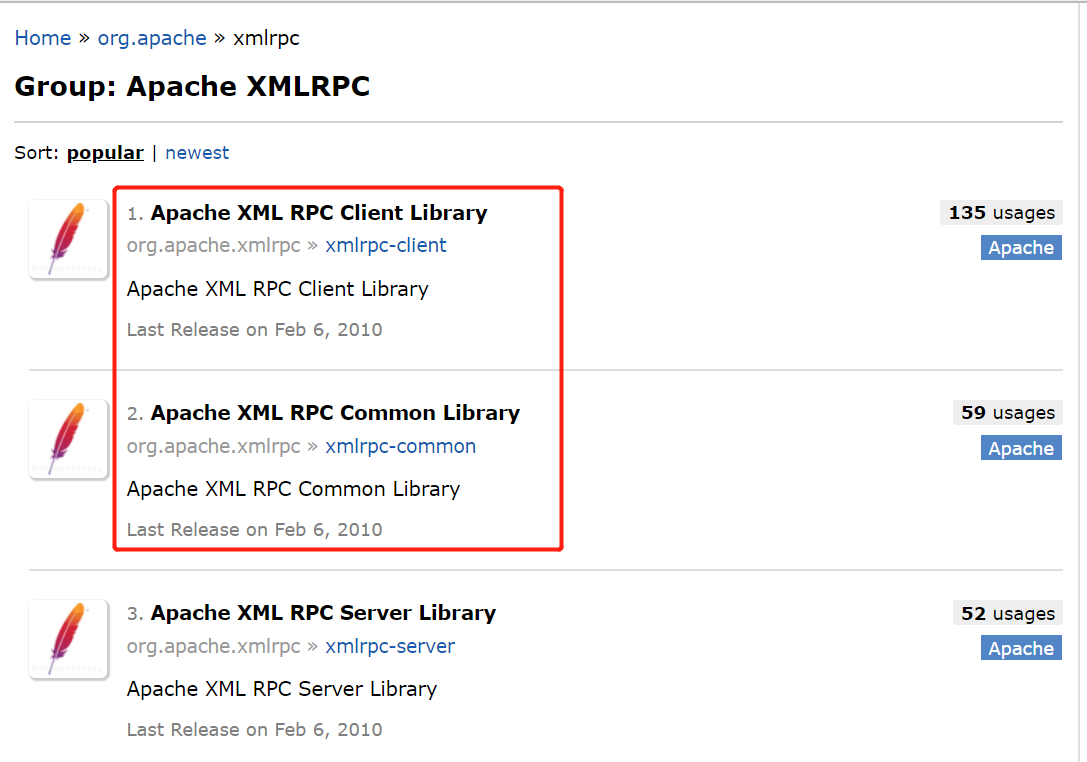Open org.apache breadcrumb link
This screenshot has width=1087, height=762.
click(x=152, y=38)
